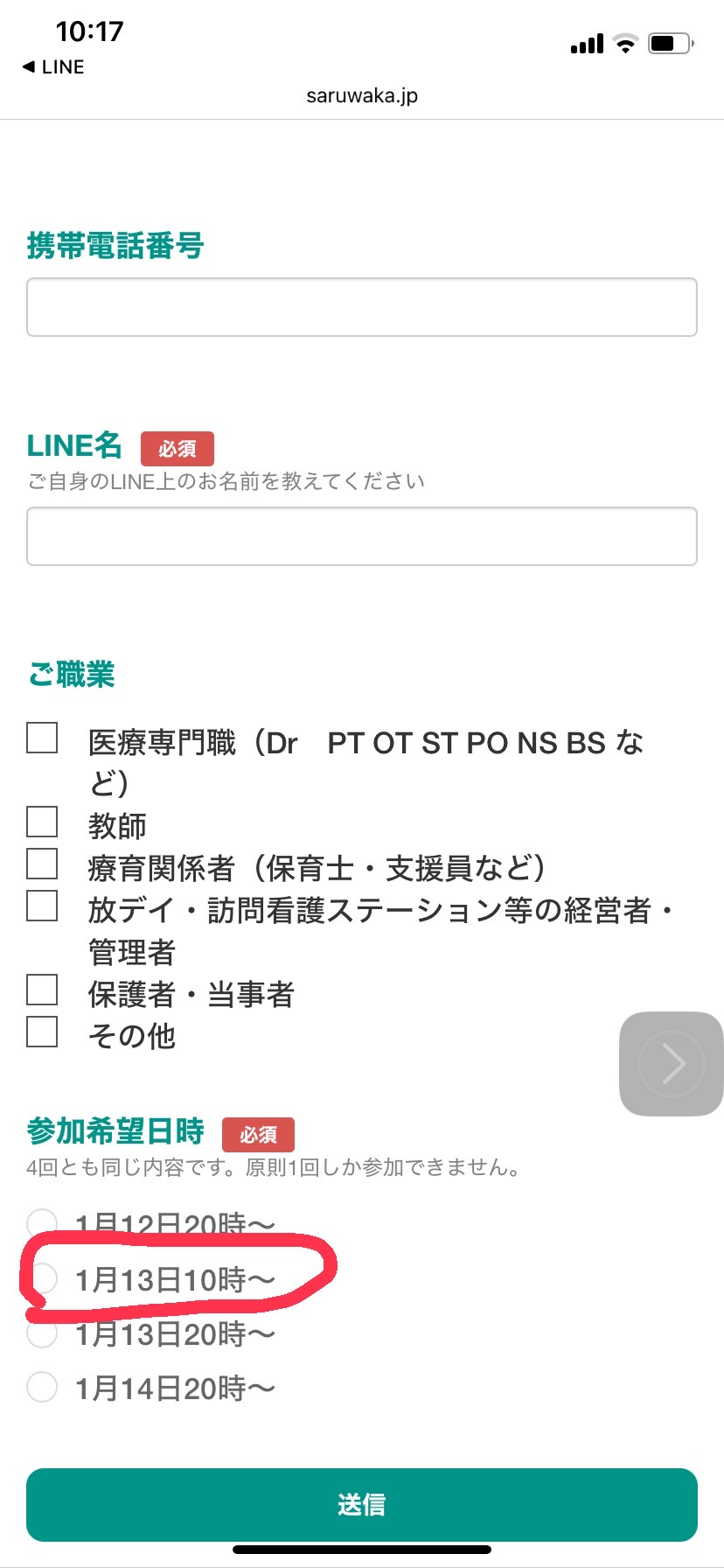Tap the gray forward chevron floating button
Screen dimensions: 724x1568
tap(672, 1063)
